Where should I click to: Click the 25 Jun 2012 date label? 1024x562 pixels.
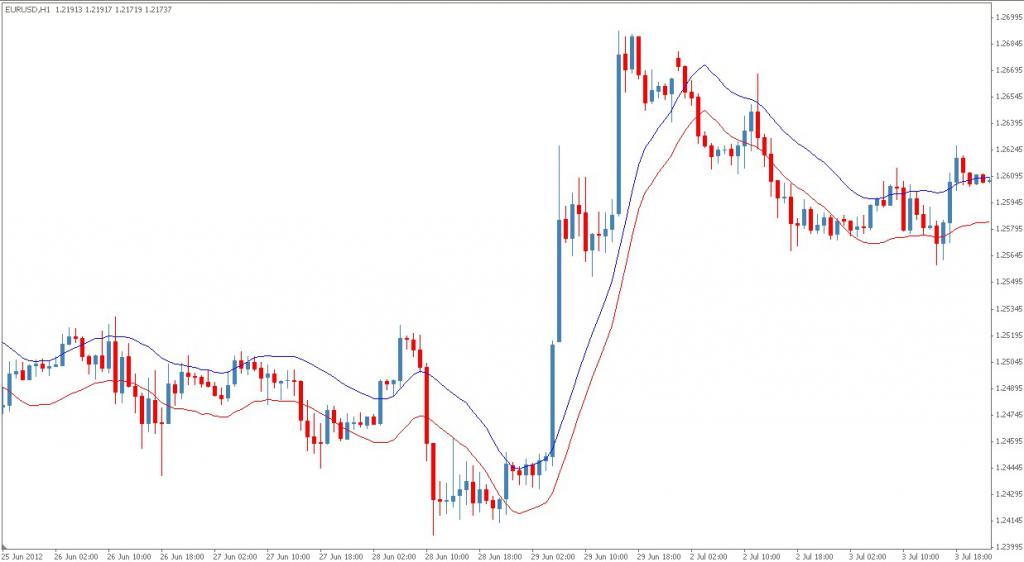coord(22,557)
